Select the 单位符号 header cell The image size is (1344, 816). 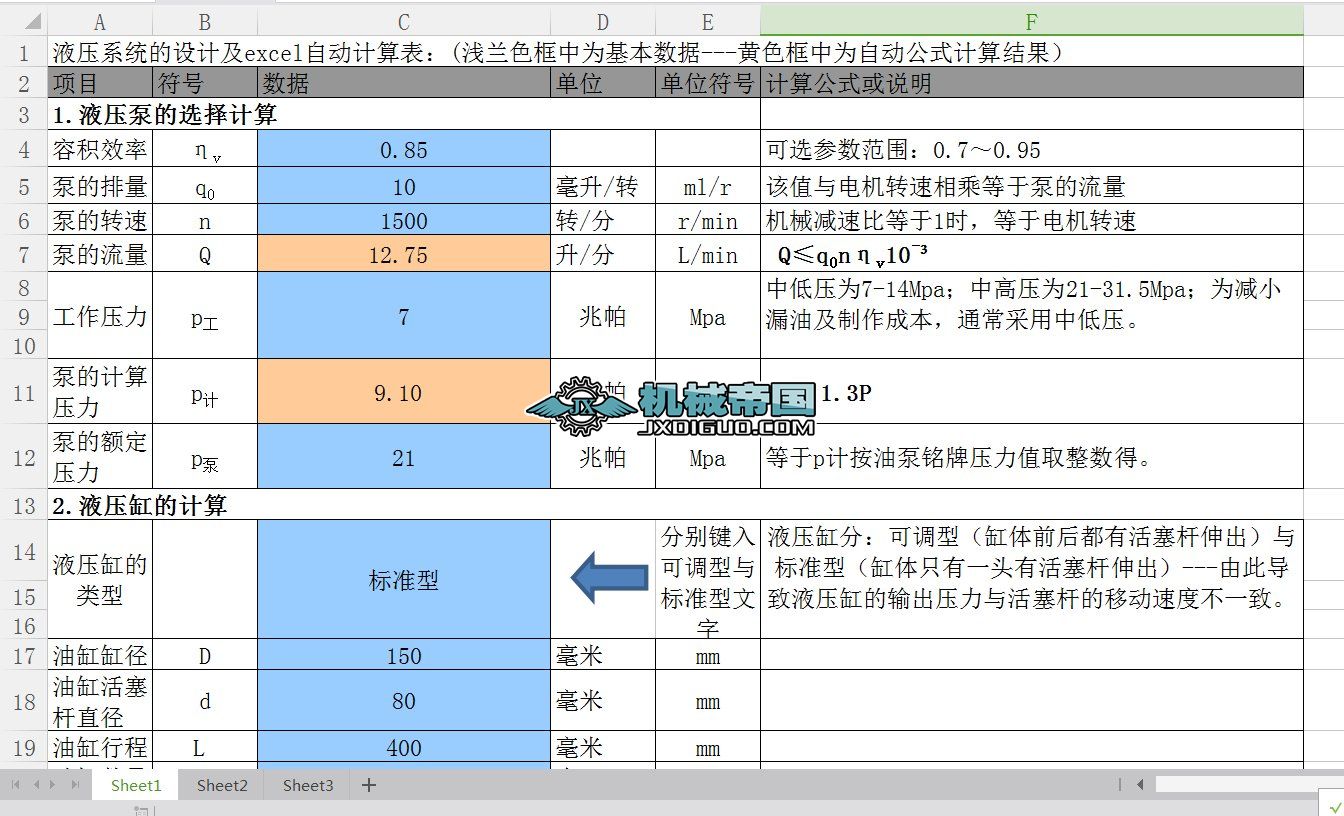[x=708, y=83]
